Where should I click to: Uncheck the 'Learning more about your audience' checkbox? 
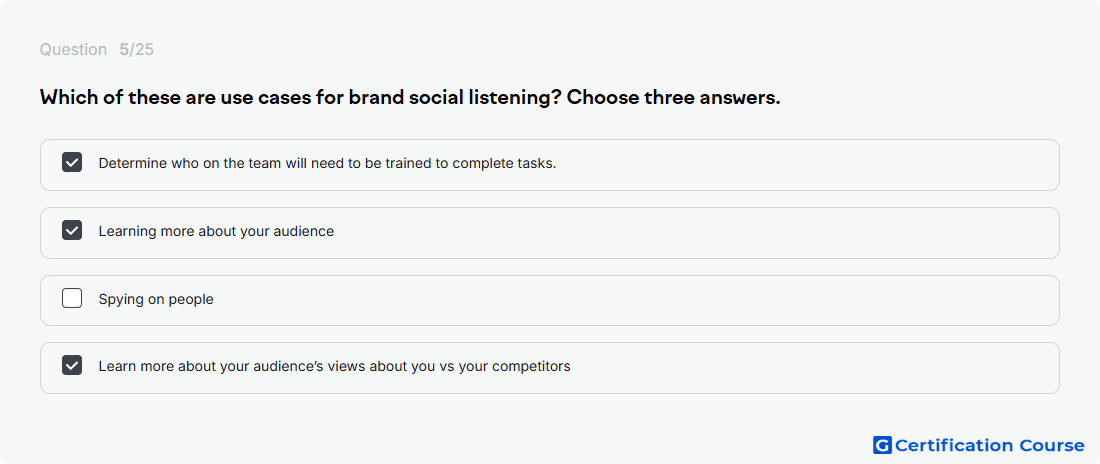tap(72, 230)
